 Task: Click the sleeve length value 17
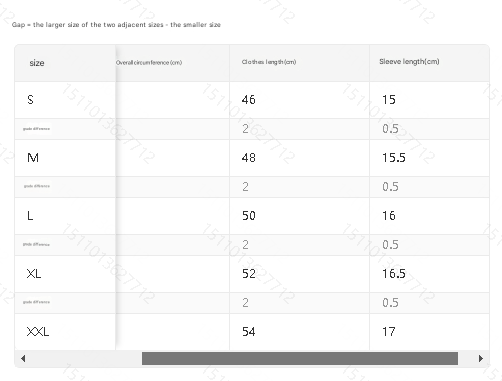[x=389, y=332]
